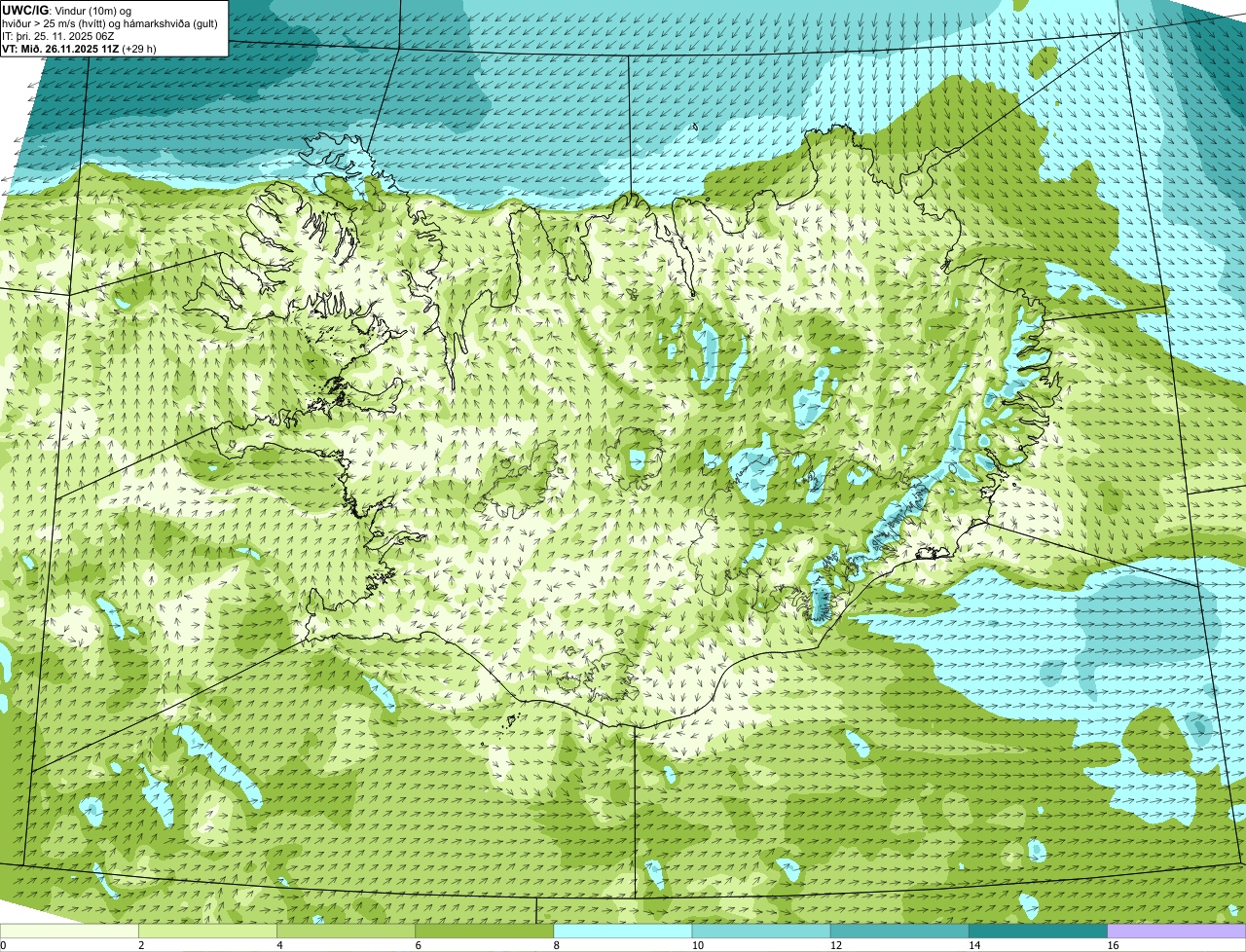Click the legend value label 4
This screenshot has width=1246, height=952.
pos(279,945)
